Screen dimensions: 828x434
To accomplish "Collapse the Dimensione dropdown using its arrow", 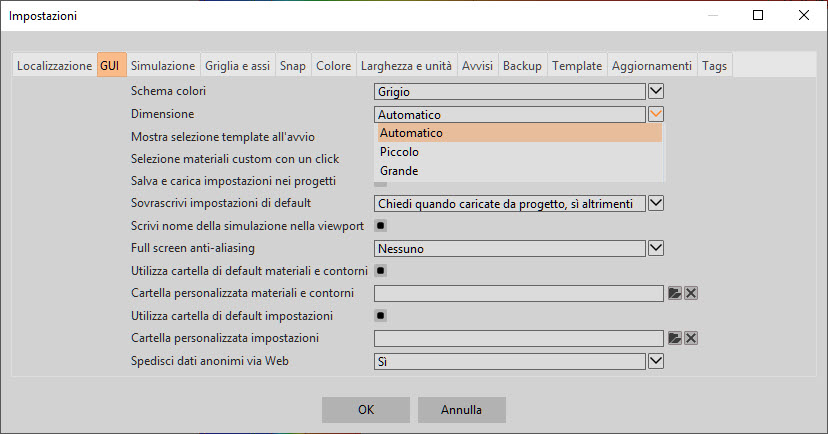I will pos(656,115).
